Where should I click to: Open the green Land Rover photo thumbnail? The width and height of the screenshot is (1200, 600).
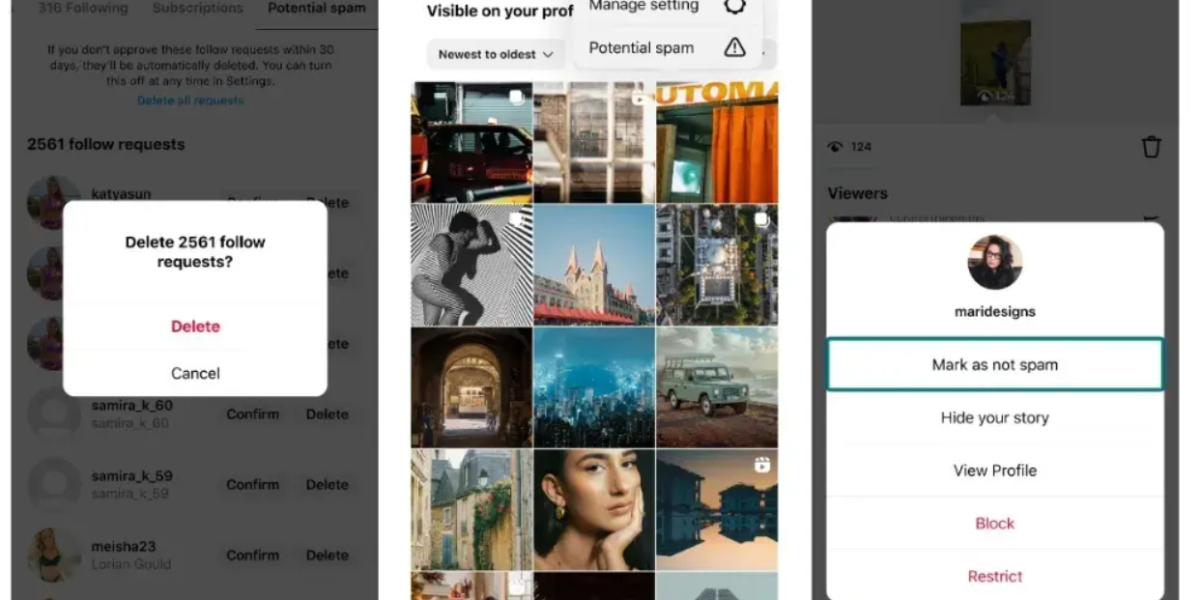(716, 387)
